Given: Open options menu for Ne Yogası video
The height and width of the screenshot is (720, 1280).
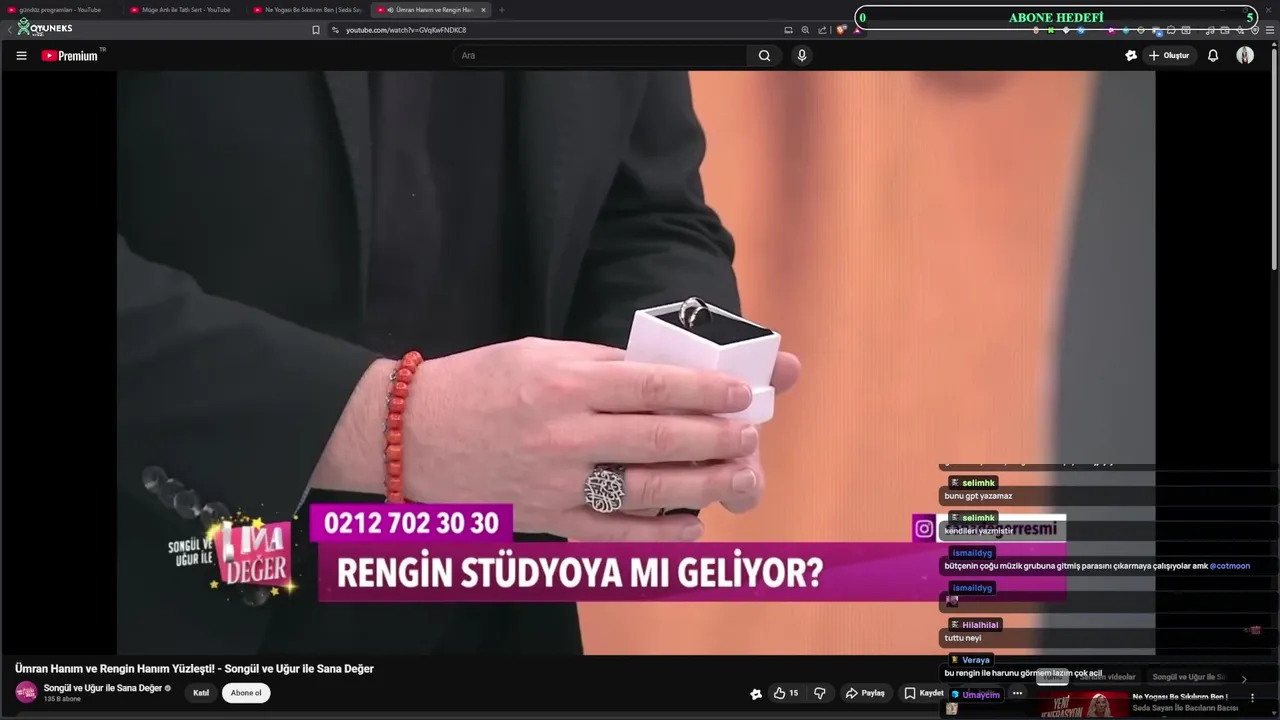Looking at the screenshot, I should (x=1253, y=698).
